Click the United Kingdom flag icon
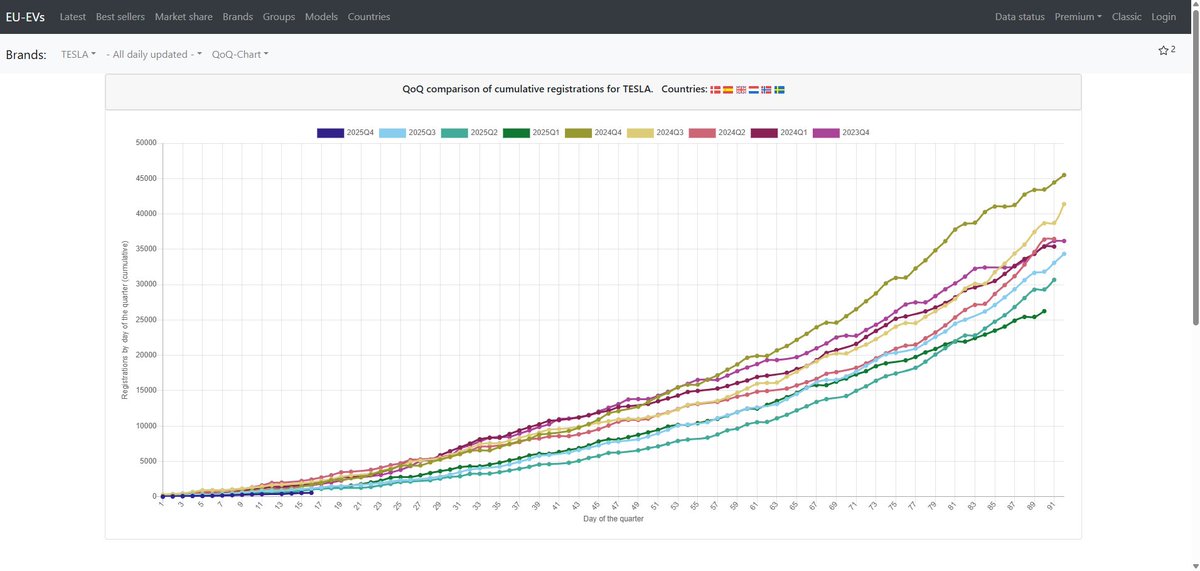1200x571 pixels. click(741, 89)
